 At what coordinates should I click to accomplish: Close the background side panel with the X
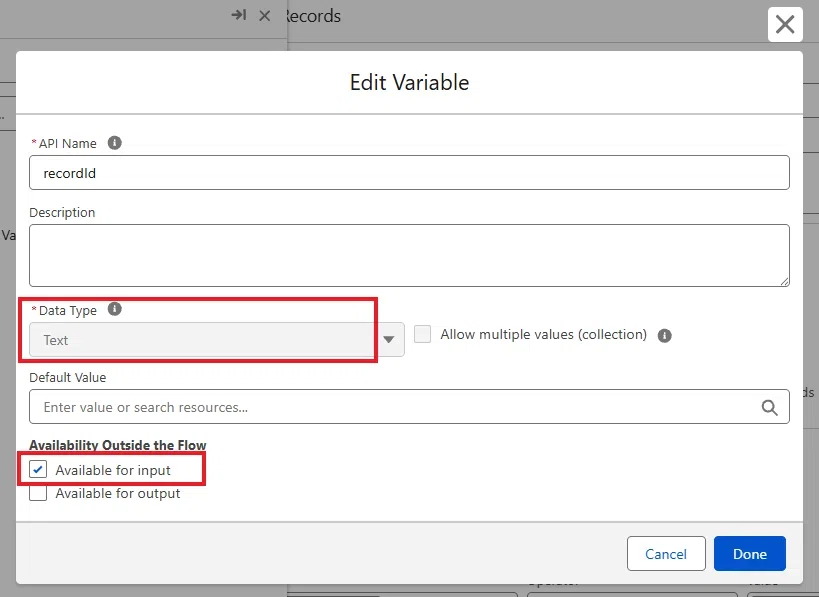pos(265,16)
